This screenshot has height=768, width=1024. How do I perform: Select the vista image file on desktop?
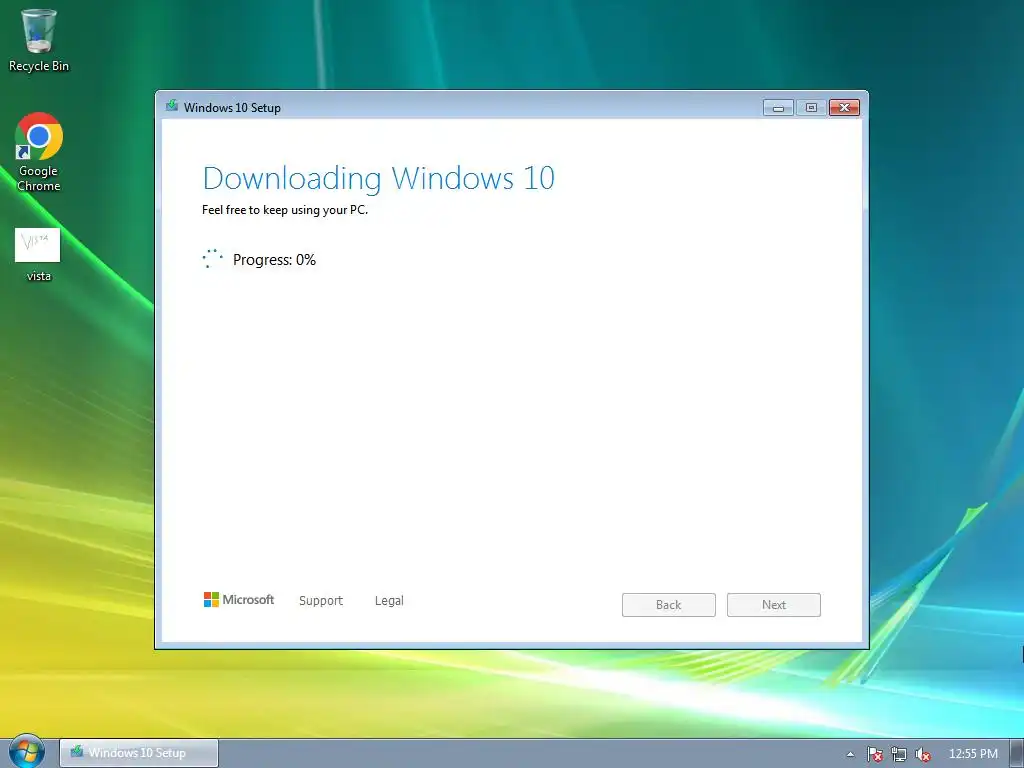(x=38, y=255)
